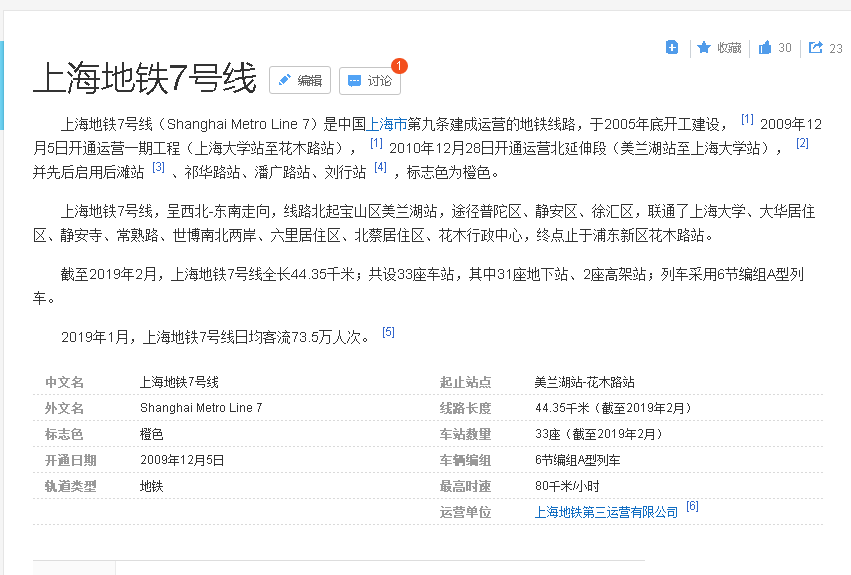Click citation [1] after 开工建设
The width and height of the screenshot is (851, 575).
[747, 119]
